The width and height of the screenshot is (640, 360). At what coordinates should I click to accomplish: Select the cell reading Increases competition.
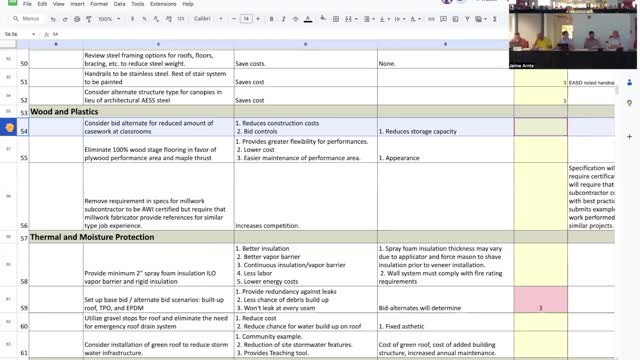click(x=306, y=196)
